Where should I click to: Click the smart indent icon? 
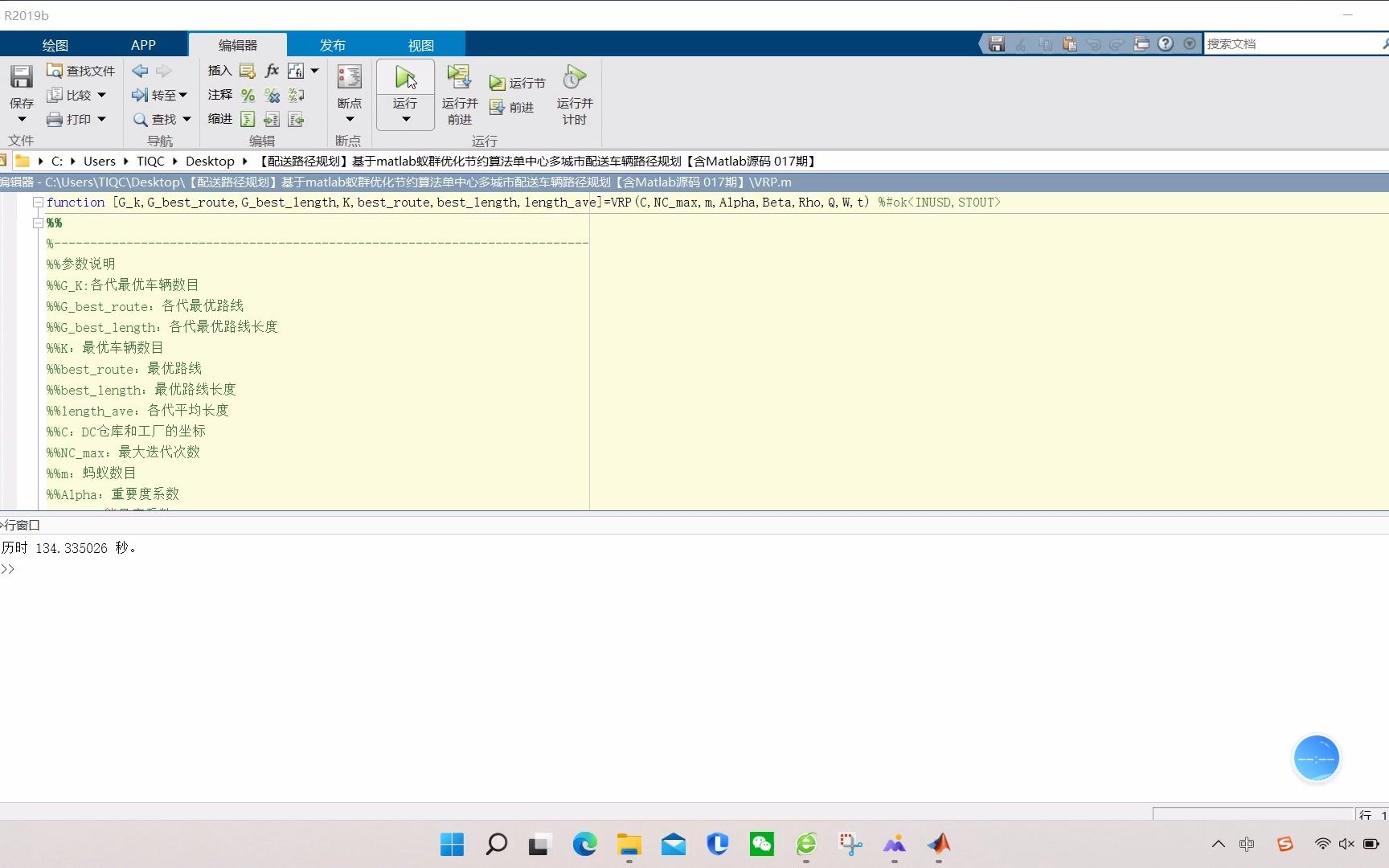click(x=248, y=119)
